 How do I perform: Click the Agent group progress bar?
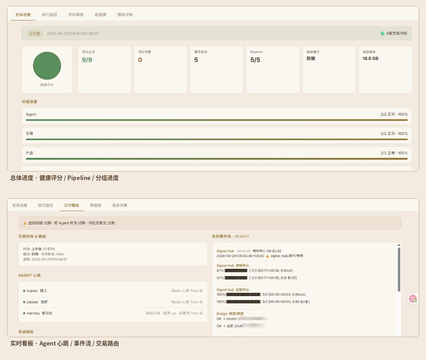click(x=217, y=120)
